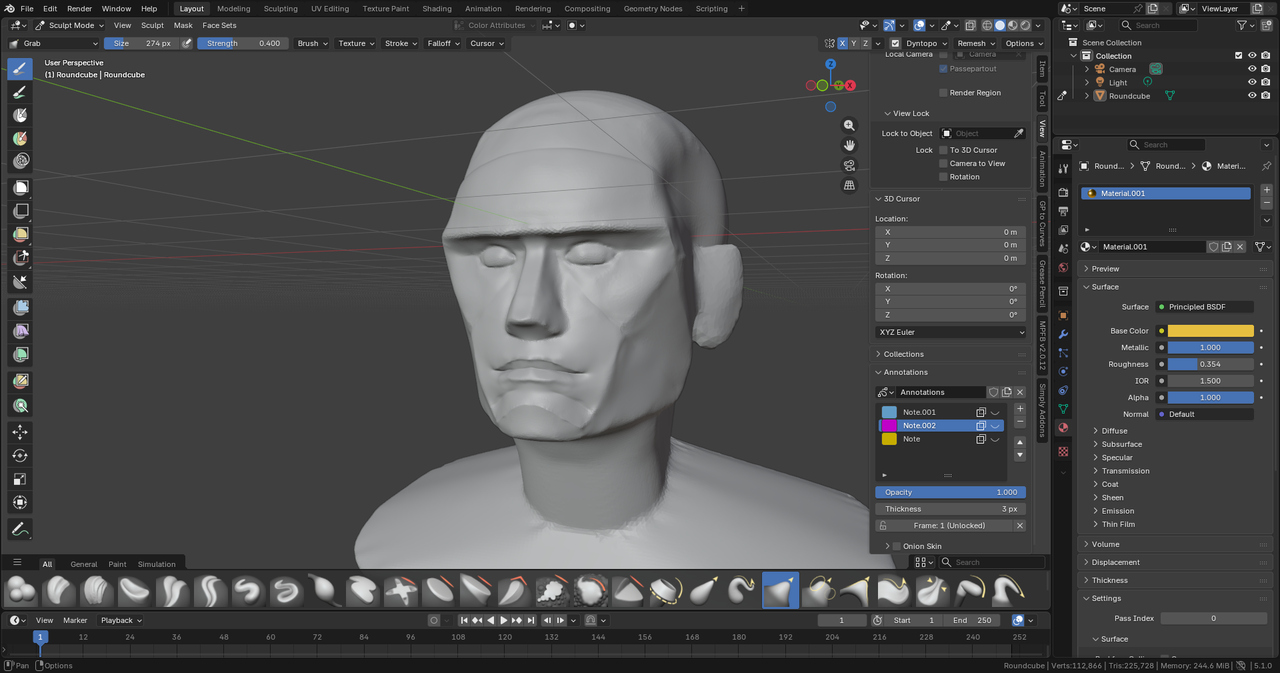Screen dimensions: 1280x673
Task: Toggle Z axis symmetry button
Action: 866,43
